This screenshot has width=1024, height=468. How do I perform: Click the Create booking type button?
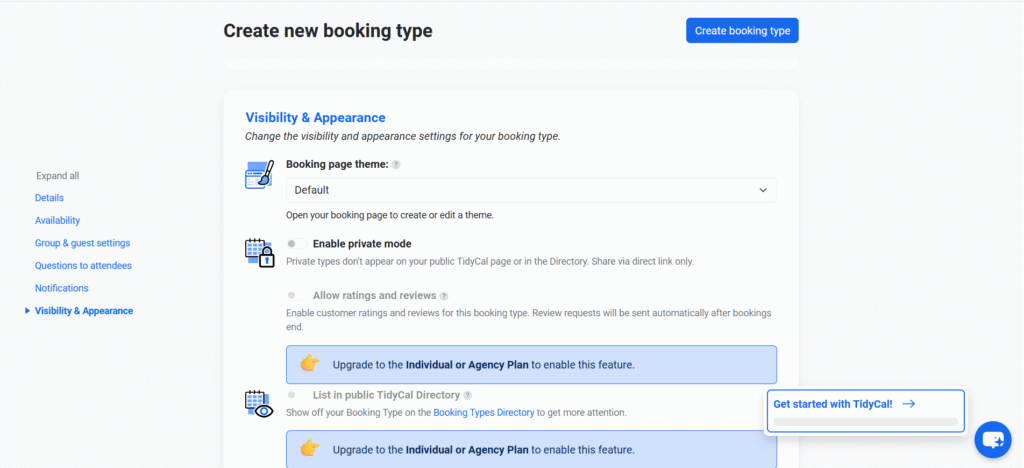click(x=742, y=31)
